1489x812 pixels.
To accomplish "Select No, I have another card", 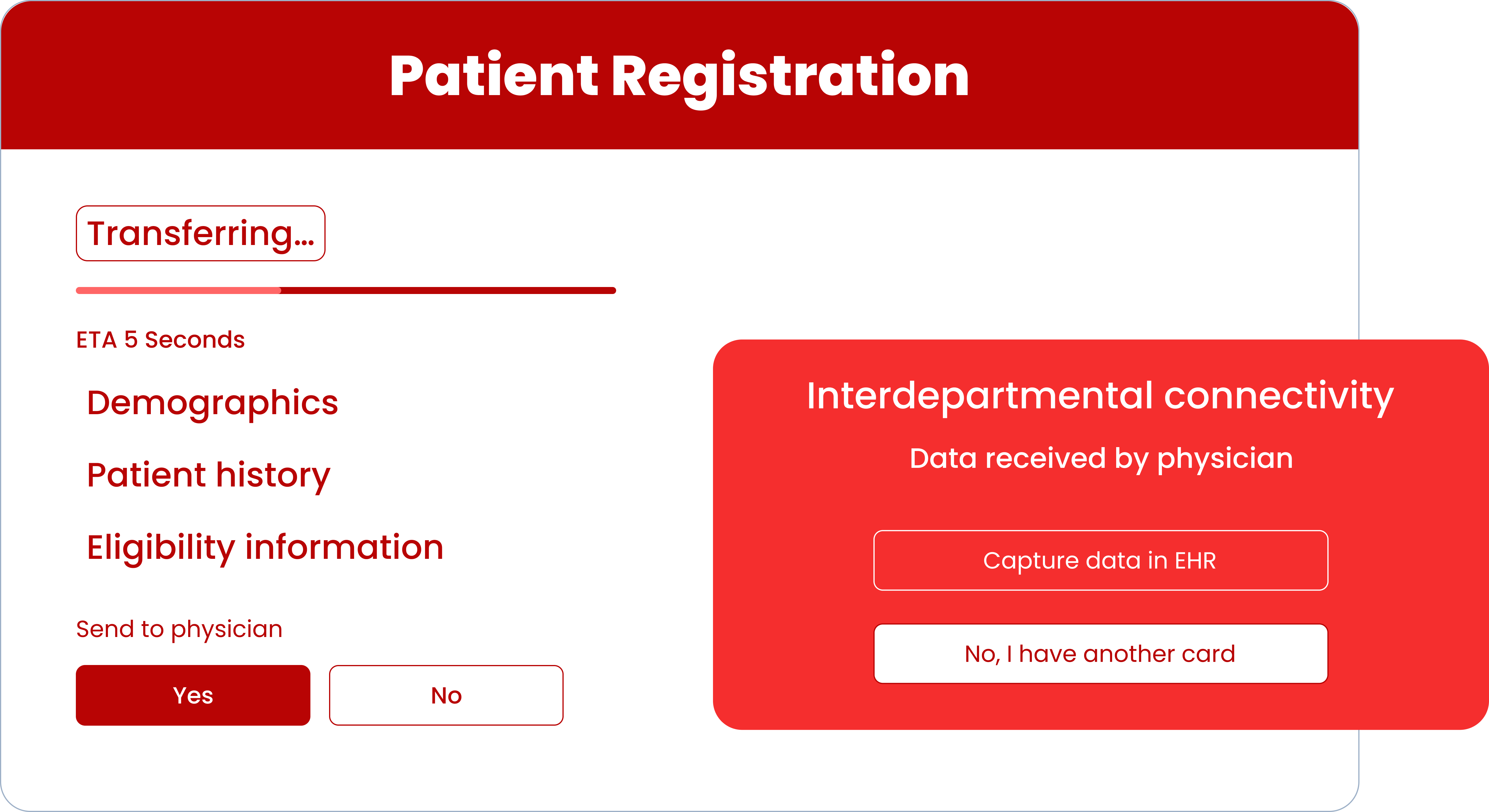I will click(1101, 654).
